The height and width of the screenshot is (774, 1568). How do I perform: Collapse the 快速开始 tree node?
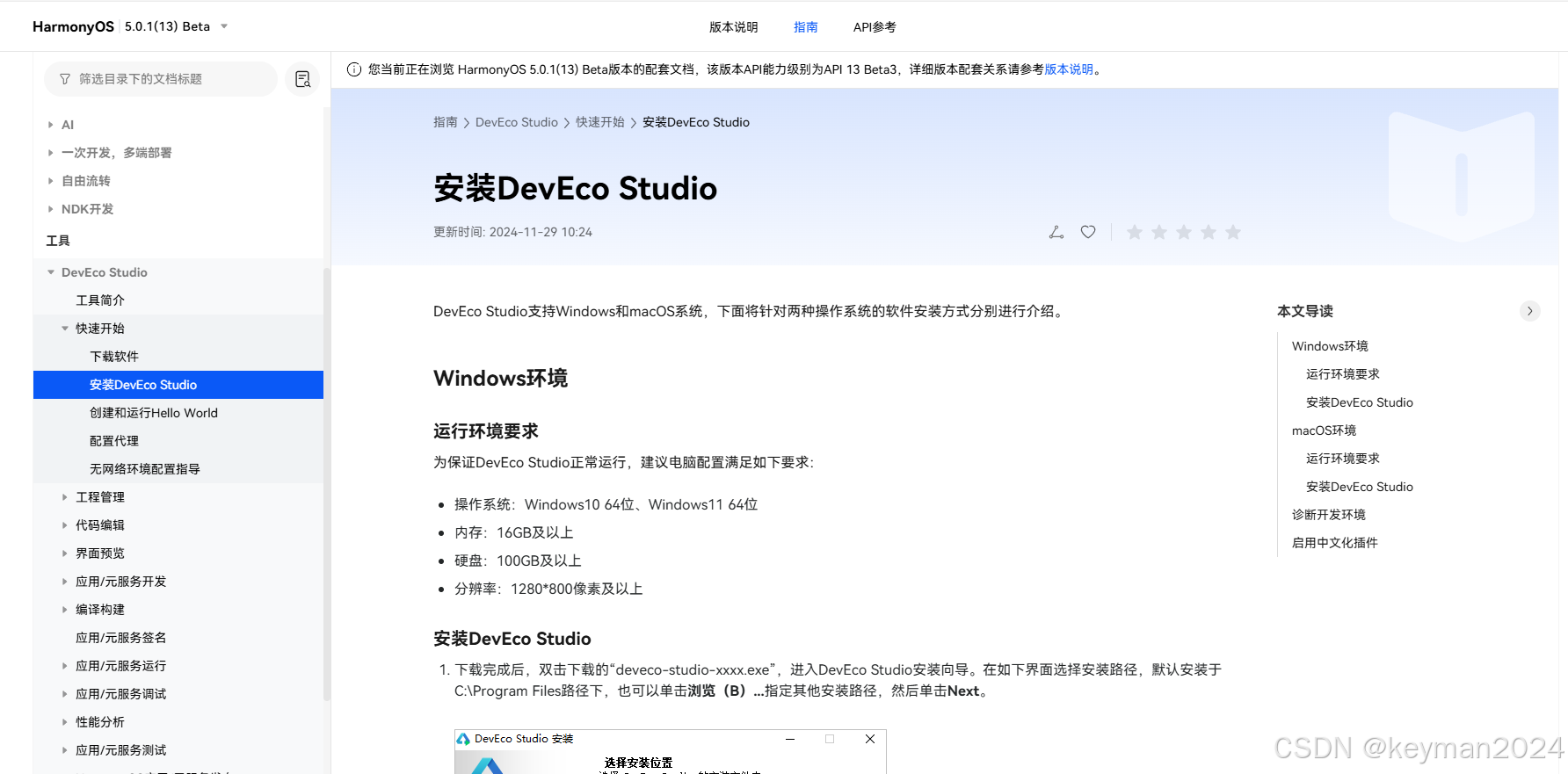pos(65,329)
